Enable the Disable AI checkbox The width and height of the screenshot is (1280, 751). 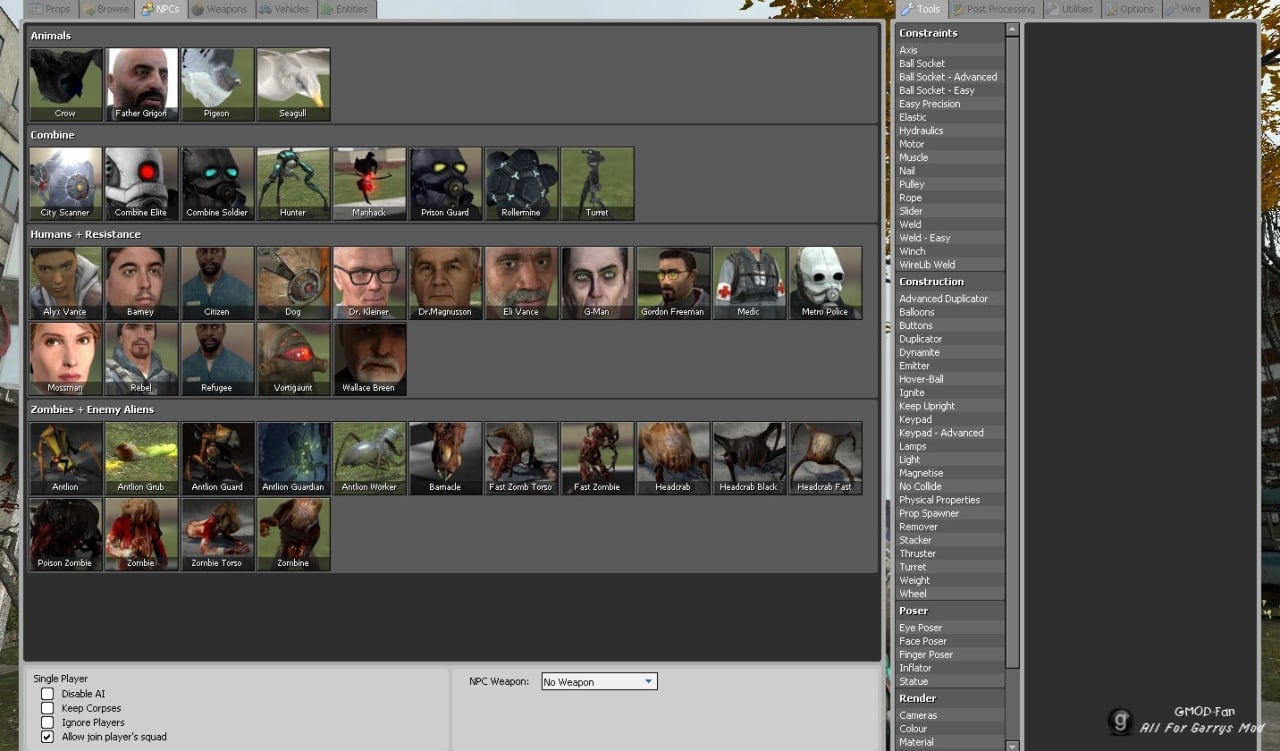(47, 694)
